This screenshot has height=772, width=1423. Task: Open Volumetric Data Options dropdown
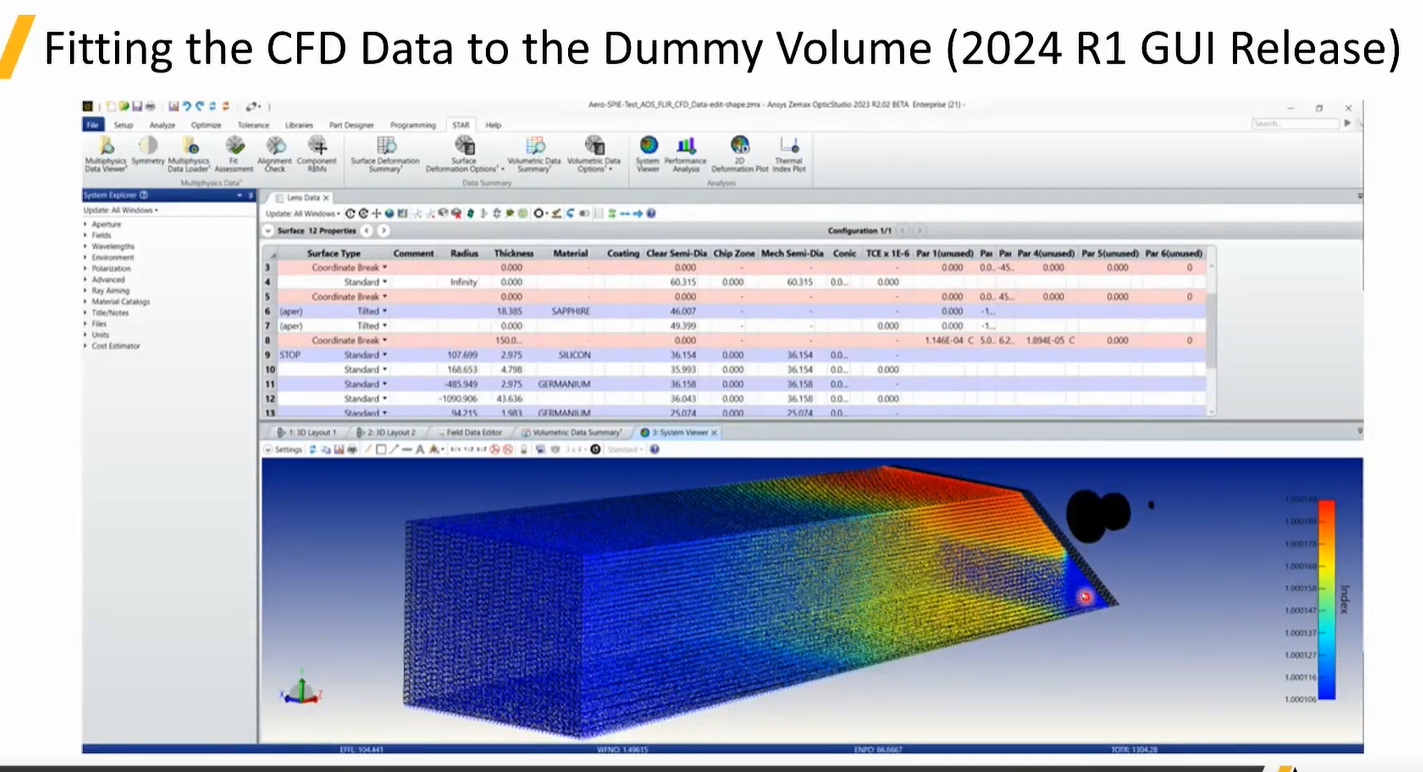[594, 155]
